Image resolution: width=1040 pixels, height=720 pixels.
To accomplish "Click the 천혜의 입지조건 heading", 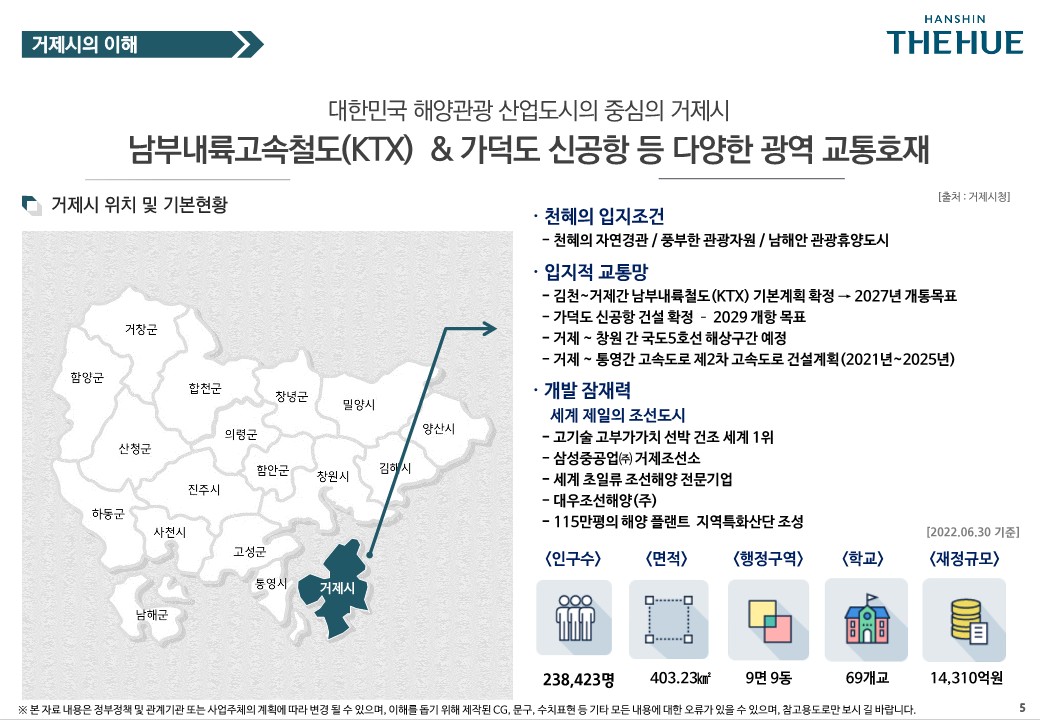I will [604, 217].
